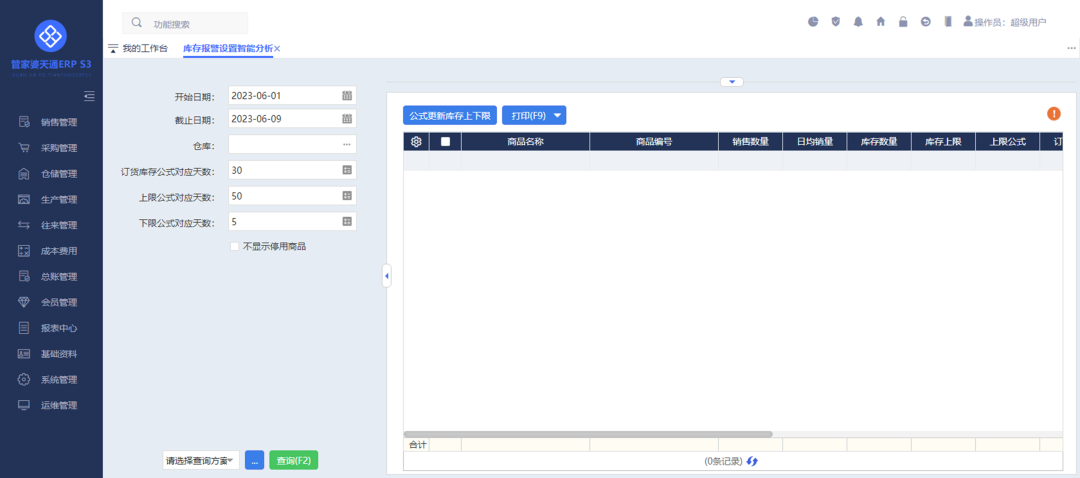1080x478 pixels.
Task: Open the 请选择查询方案 dropdown
Action: tap(200, 460)
